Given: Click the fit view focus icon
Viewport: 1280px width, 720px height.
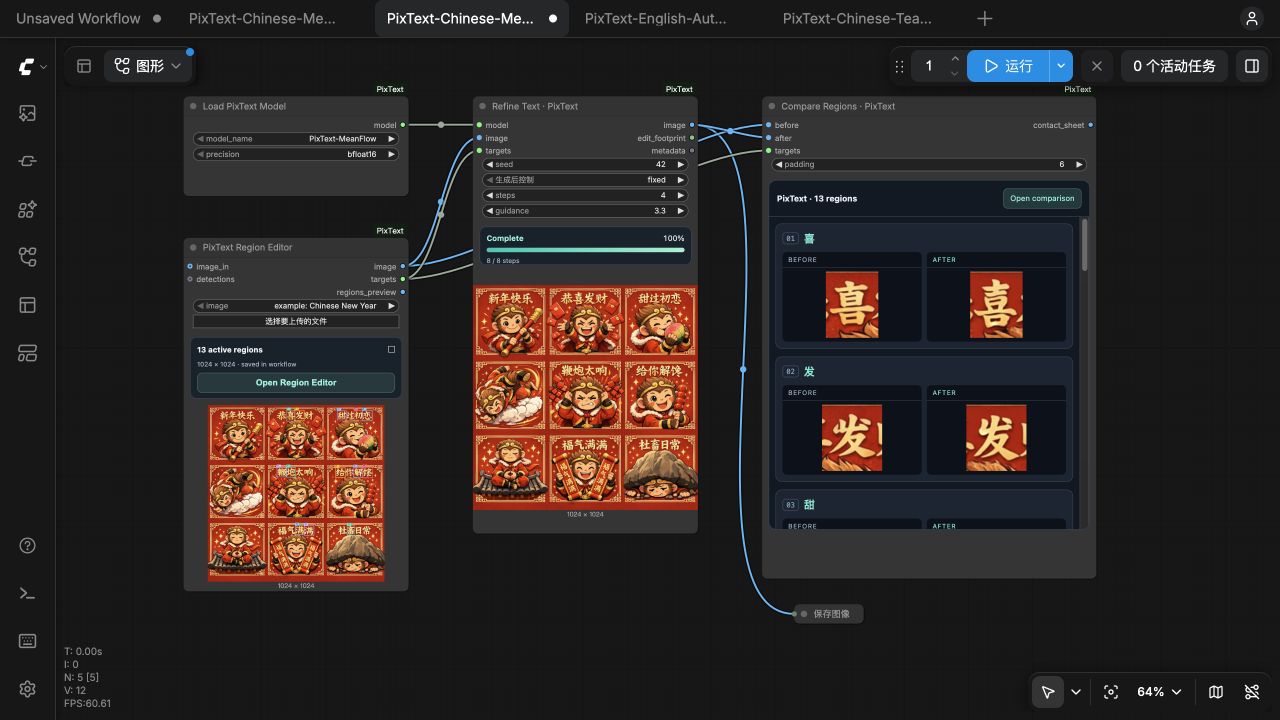Looking at the screenshot, I should click(1110, 692).
